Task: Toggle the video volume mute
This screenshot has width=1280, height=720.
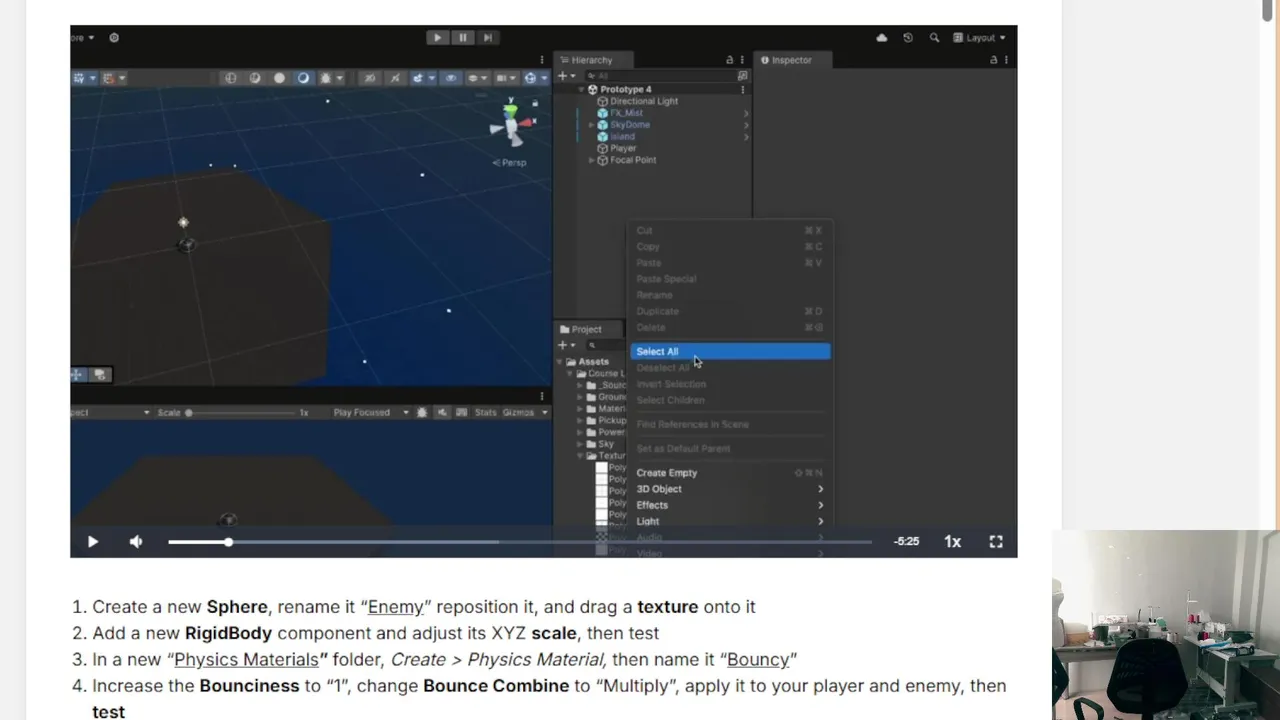Action: point(136,542)
